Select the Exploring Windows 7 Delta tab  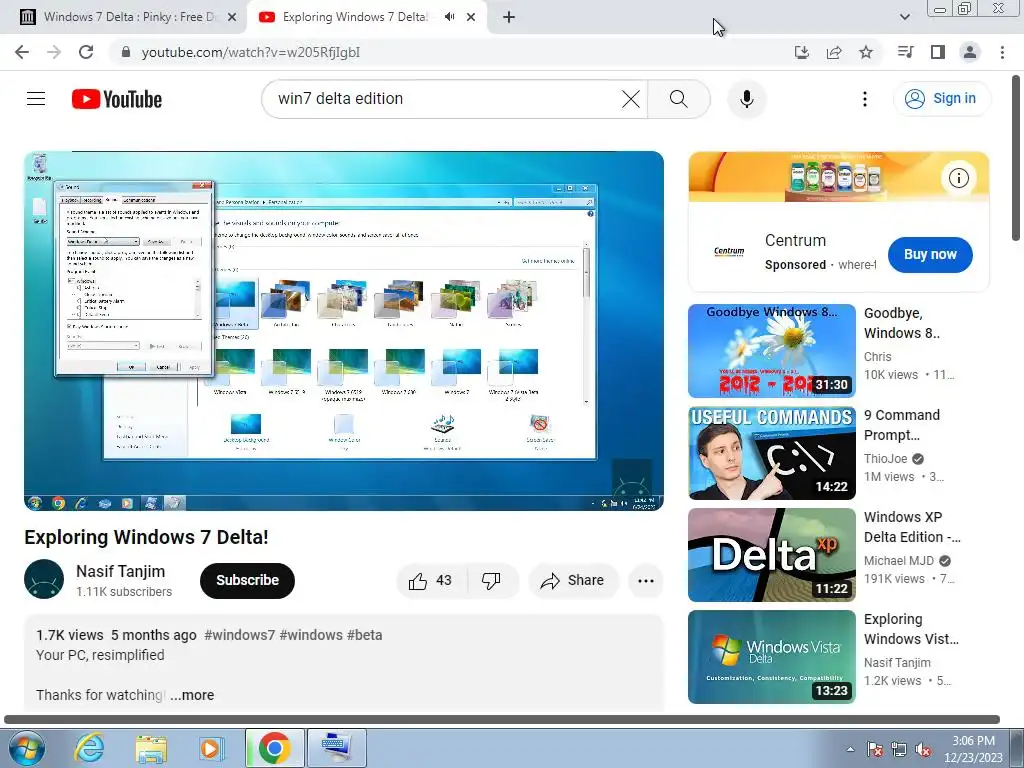point(355,17)
